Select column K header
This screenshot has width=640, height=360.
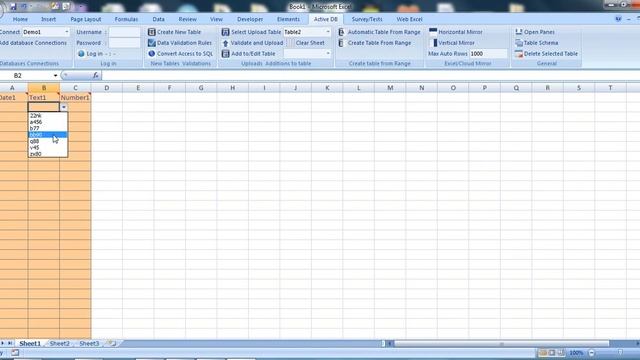(x=327, y=88)
